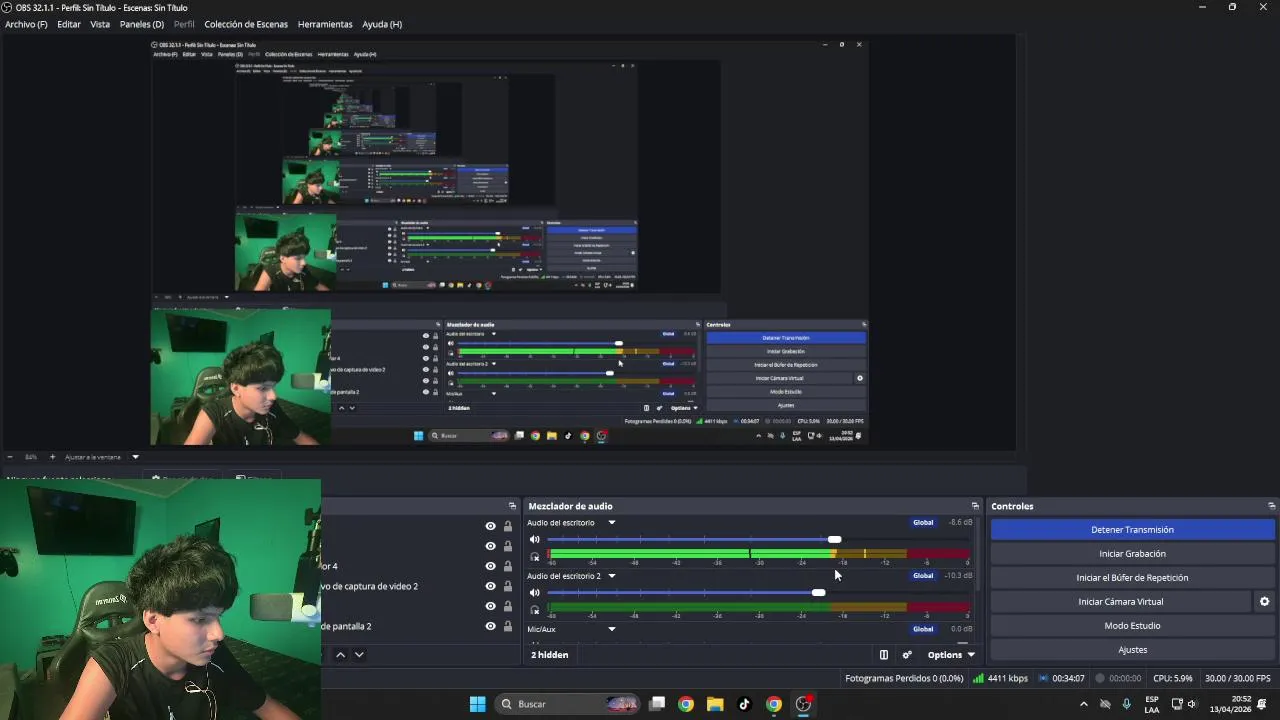Toggle lock on 'captura de video 2' source

pos(507,586)
